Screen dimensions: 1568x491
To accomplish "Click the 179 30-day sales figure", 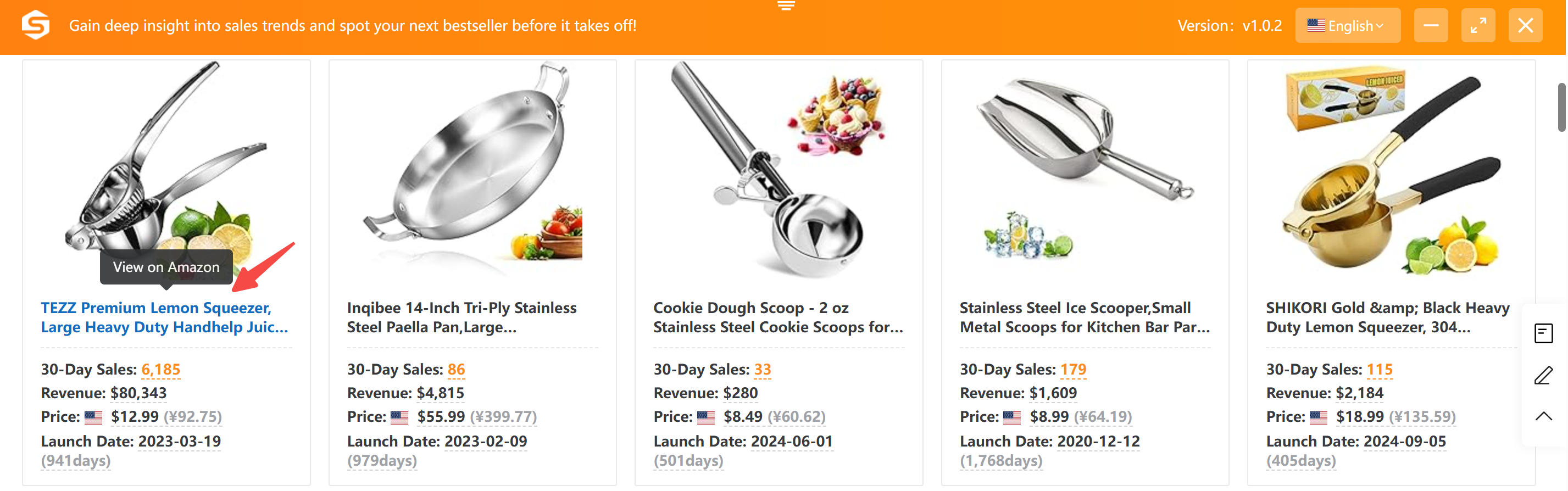I will (1072, 369).
